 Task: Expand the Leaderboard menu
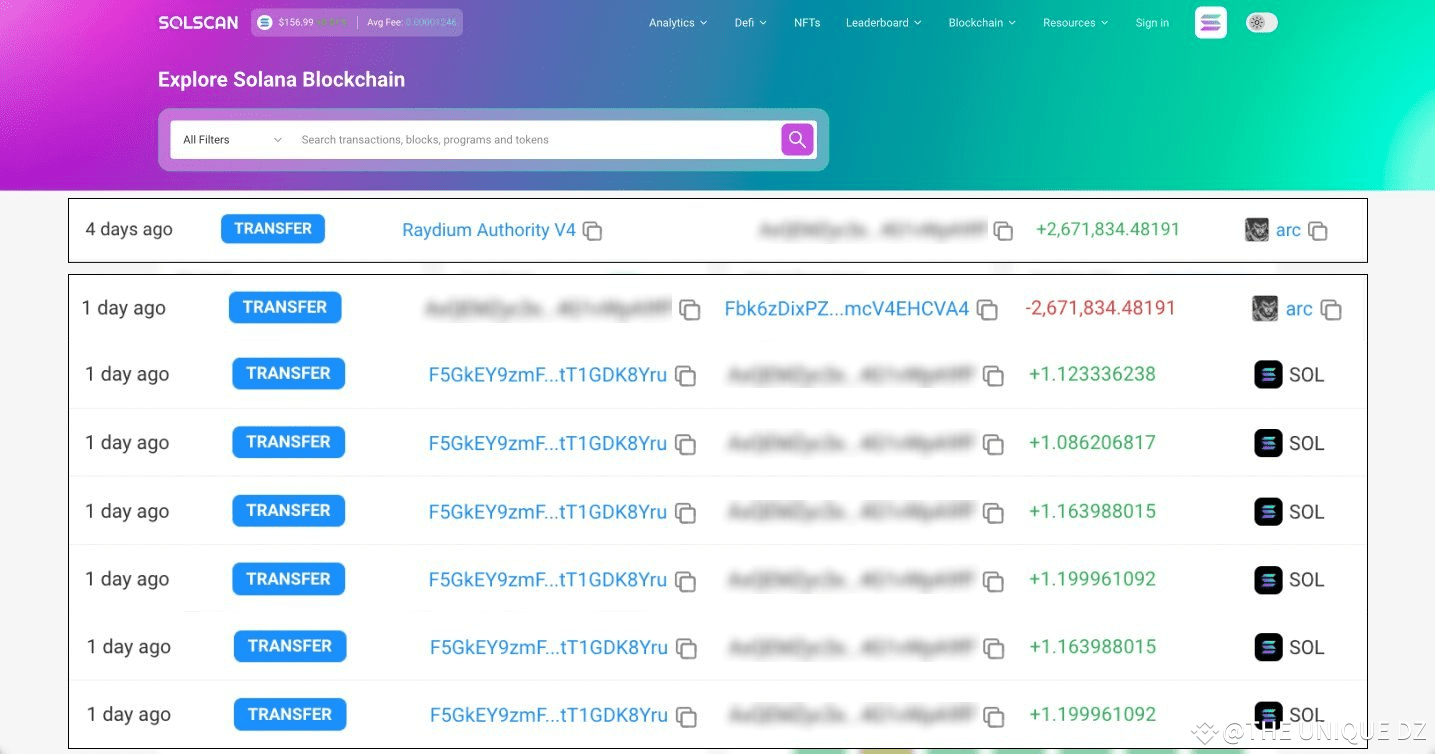(884, 23)
